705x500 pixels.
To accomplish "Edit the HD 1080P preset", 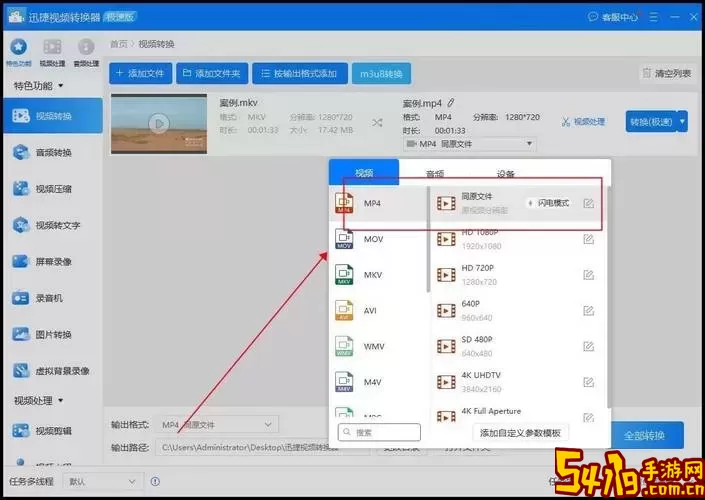I will [x=589, y=239].
